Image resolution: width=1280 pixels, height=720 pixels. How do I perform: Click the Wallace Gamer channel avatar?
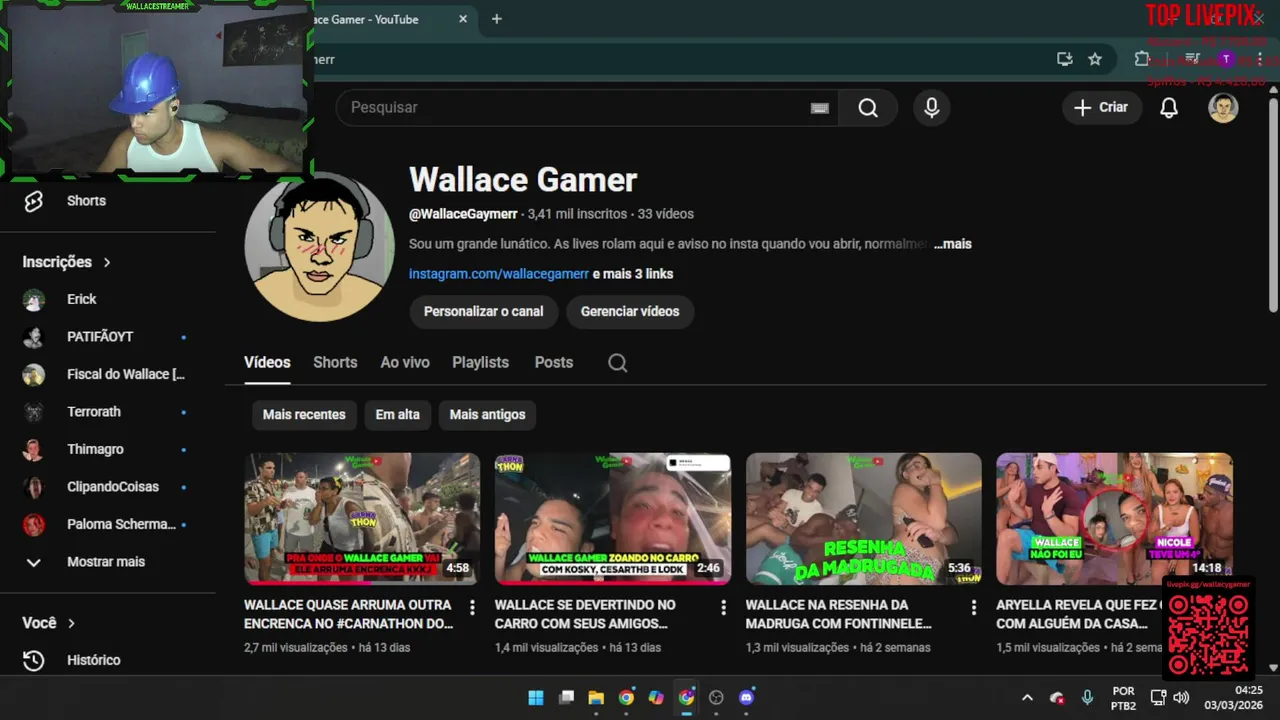pyautogui.click(x=319, y=247)
